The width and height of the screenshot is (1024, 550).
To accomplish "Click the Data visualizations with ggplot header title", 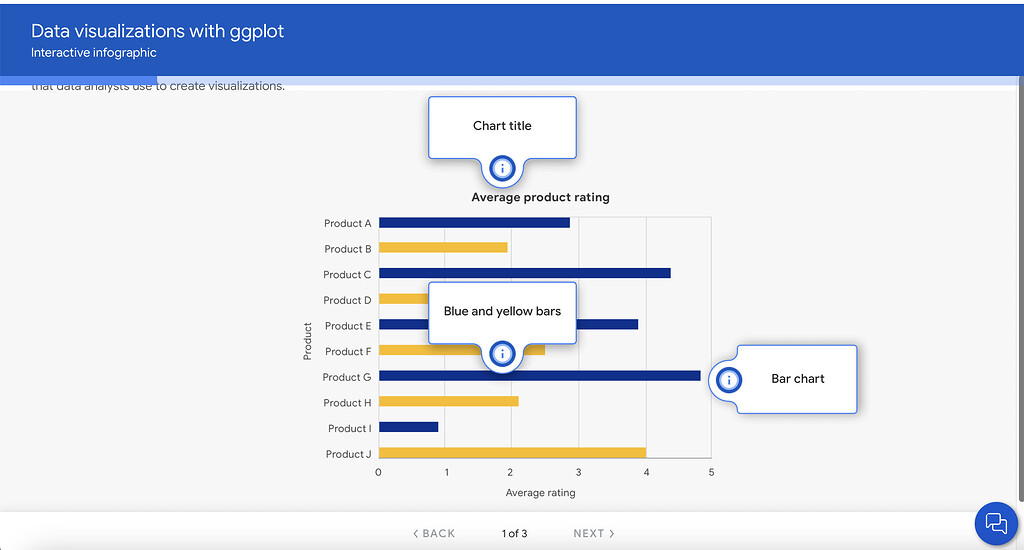I will pyautogui.click(x=157, y=31).
